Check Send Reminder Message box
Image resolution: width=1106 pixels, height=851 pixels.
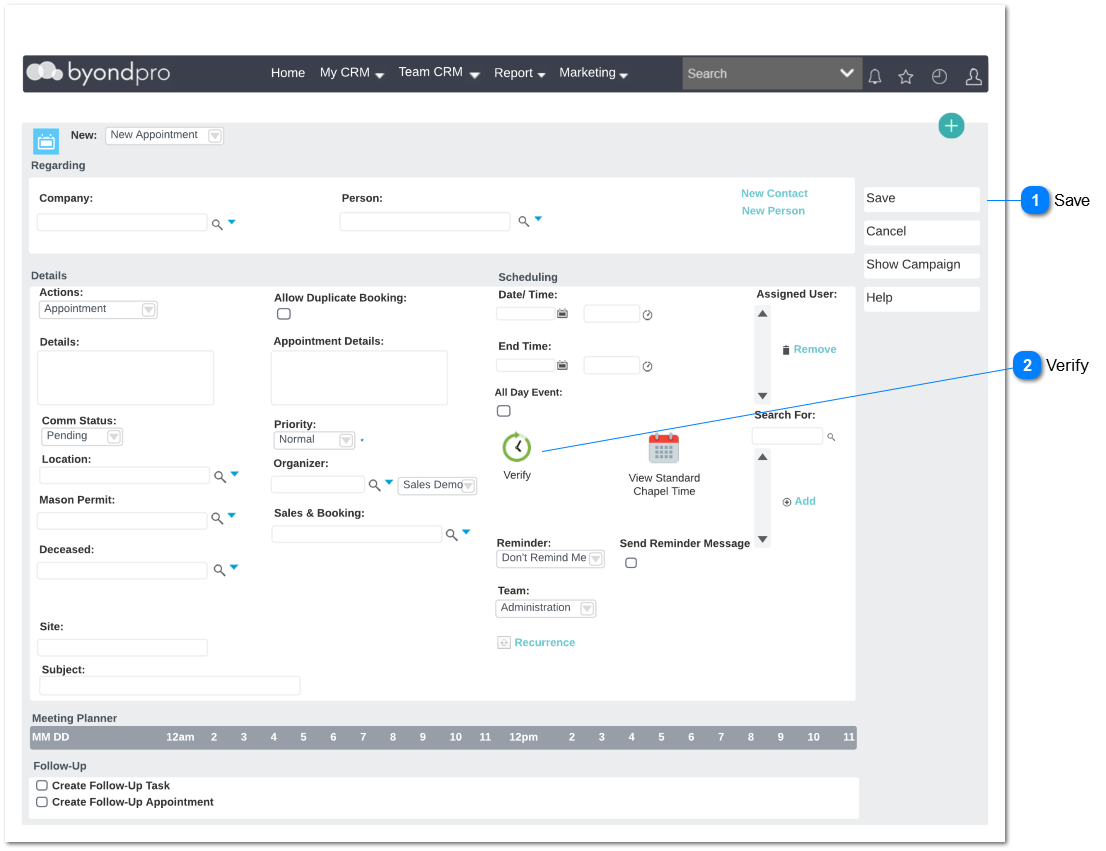pyautogui.click(x=631, y=562)
